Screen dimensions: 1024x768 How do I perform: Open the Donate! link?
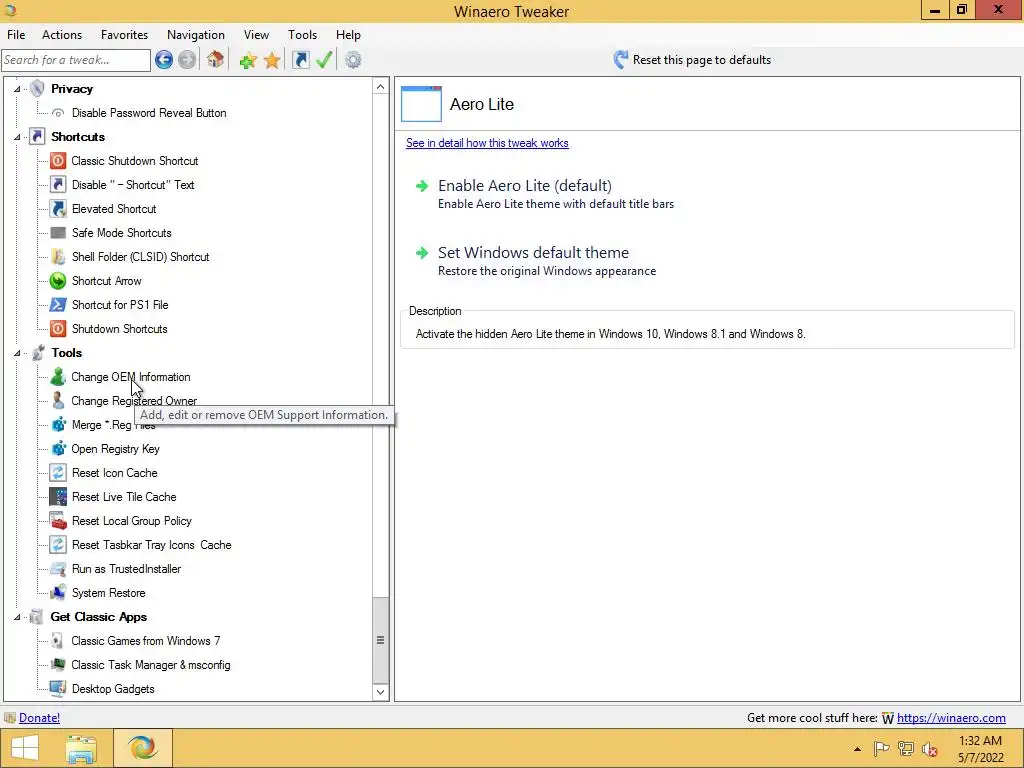(x=39, y=718)
